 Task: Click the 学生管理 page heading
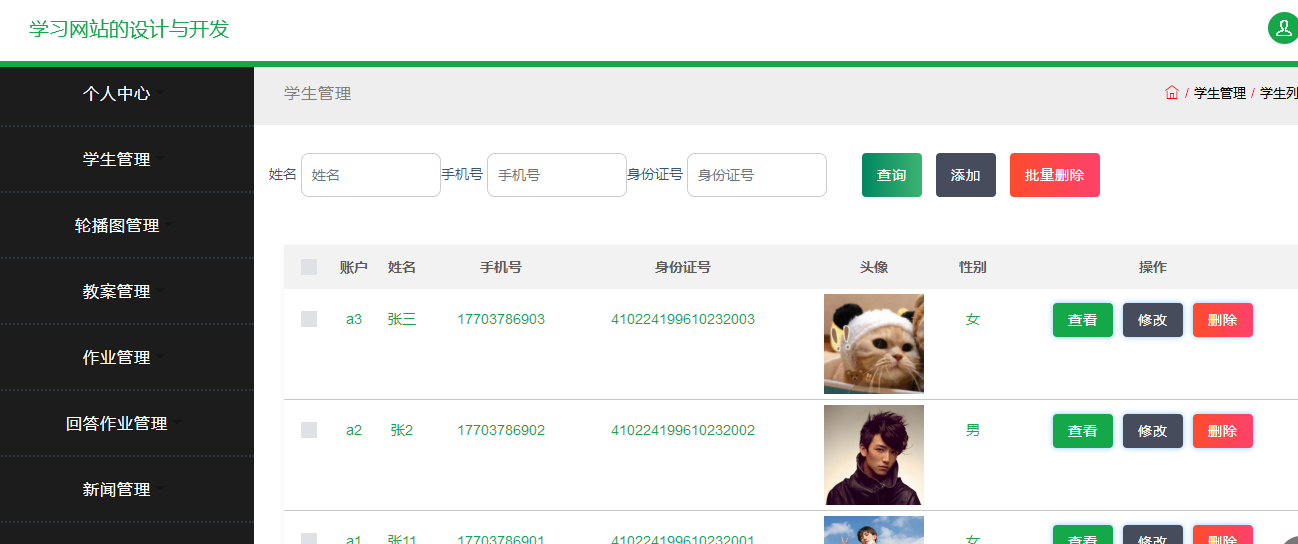click(318, 93)
